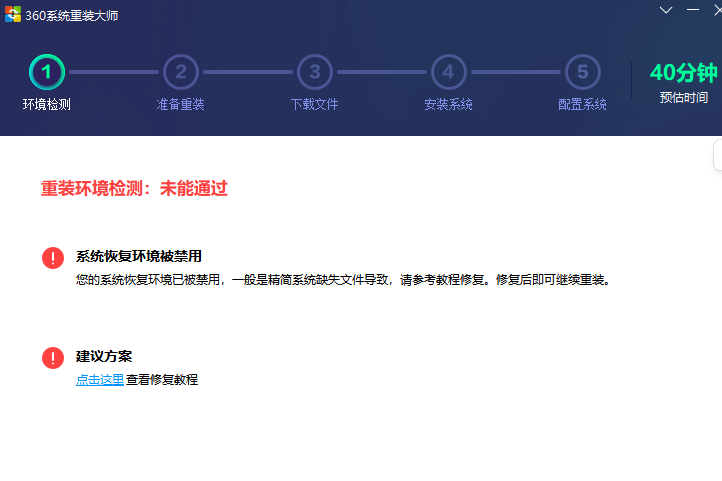Click the 准备重装 step label
This screenshot has height=481, width=722.
click(x=180, y=104)
